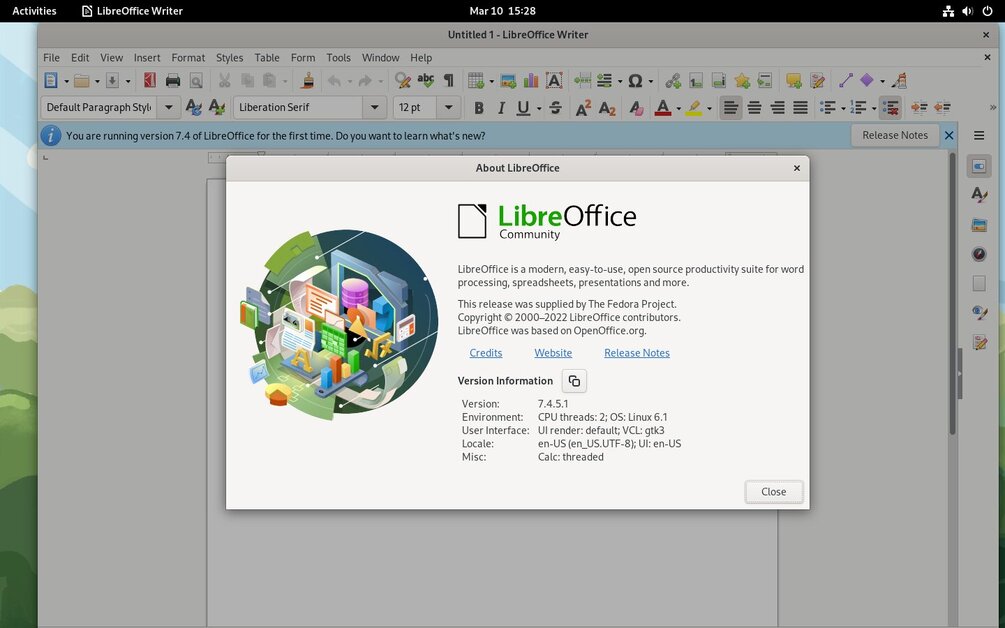Open the Format menu

click(188, 58)
